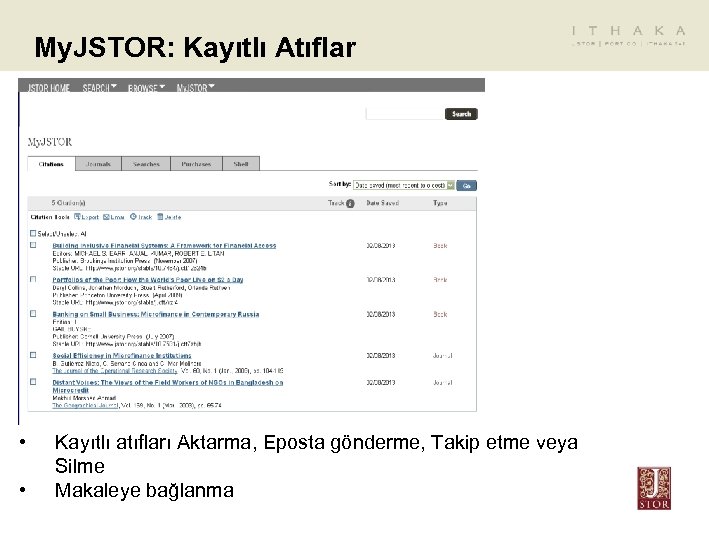Click Journal type of Social Efficiency row
Screen dimensions: 709x540
[x=443, y=355]
